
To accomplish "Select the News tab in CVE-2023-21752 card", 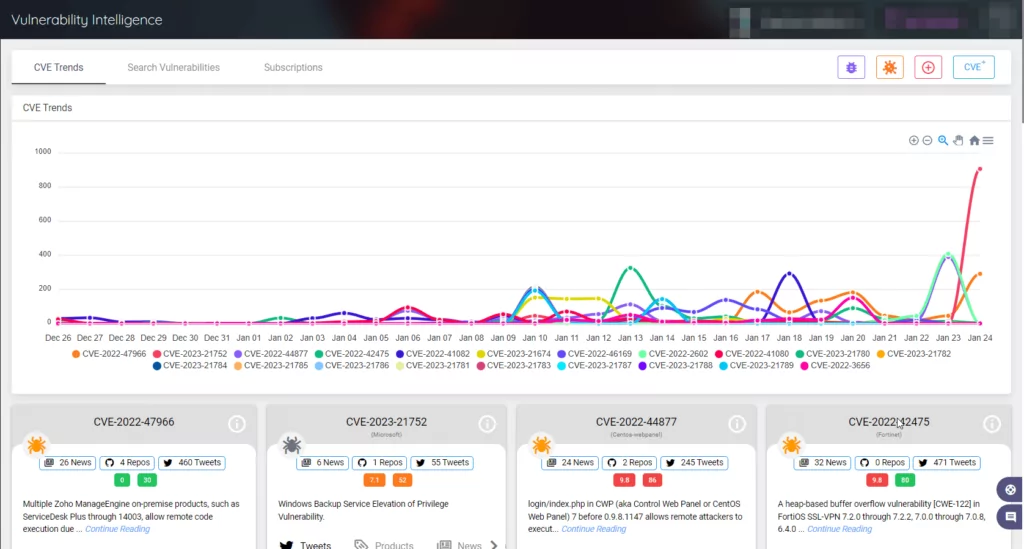I will [x=460, y=545].
